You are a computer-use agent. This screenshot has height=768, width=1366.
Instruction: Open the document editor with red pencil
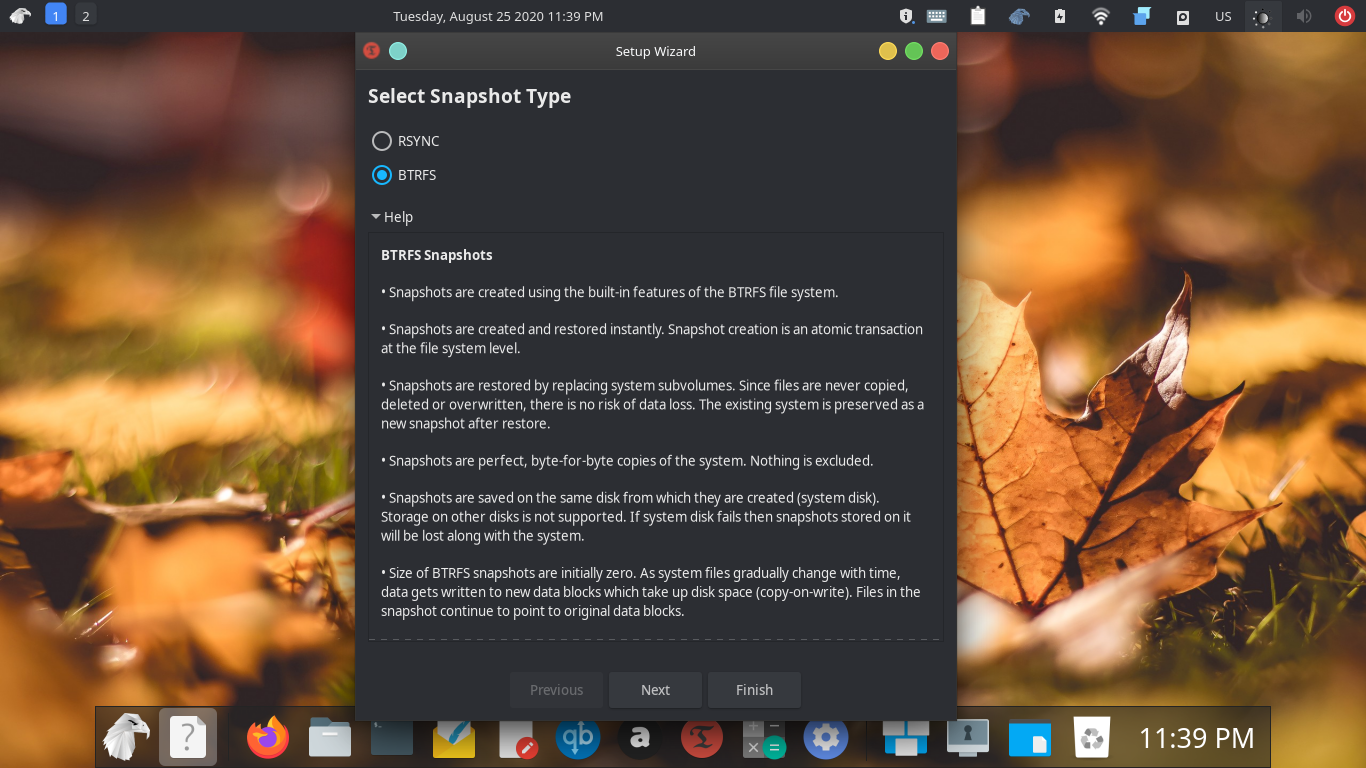517,739
